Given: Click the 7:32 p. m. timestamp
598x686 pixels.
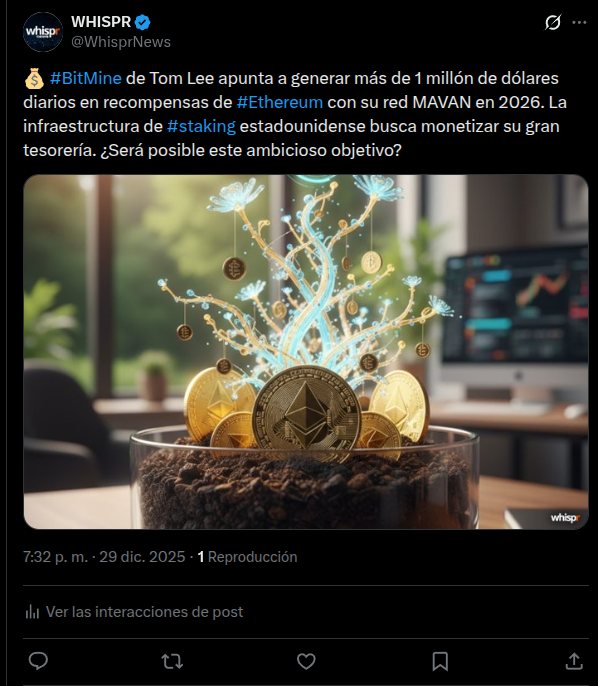Looking at the screenshot, I should [x=55, y=557].
